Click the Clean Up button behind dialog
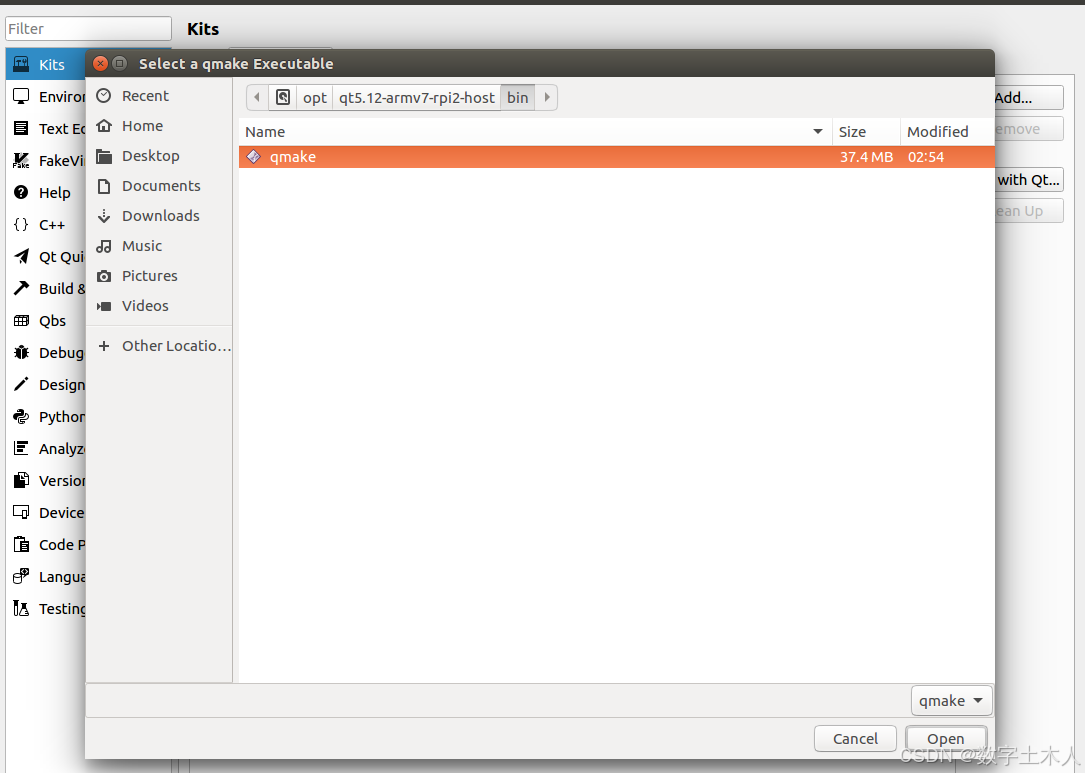The image size is (1085, 773). (x=1028, y=211)
